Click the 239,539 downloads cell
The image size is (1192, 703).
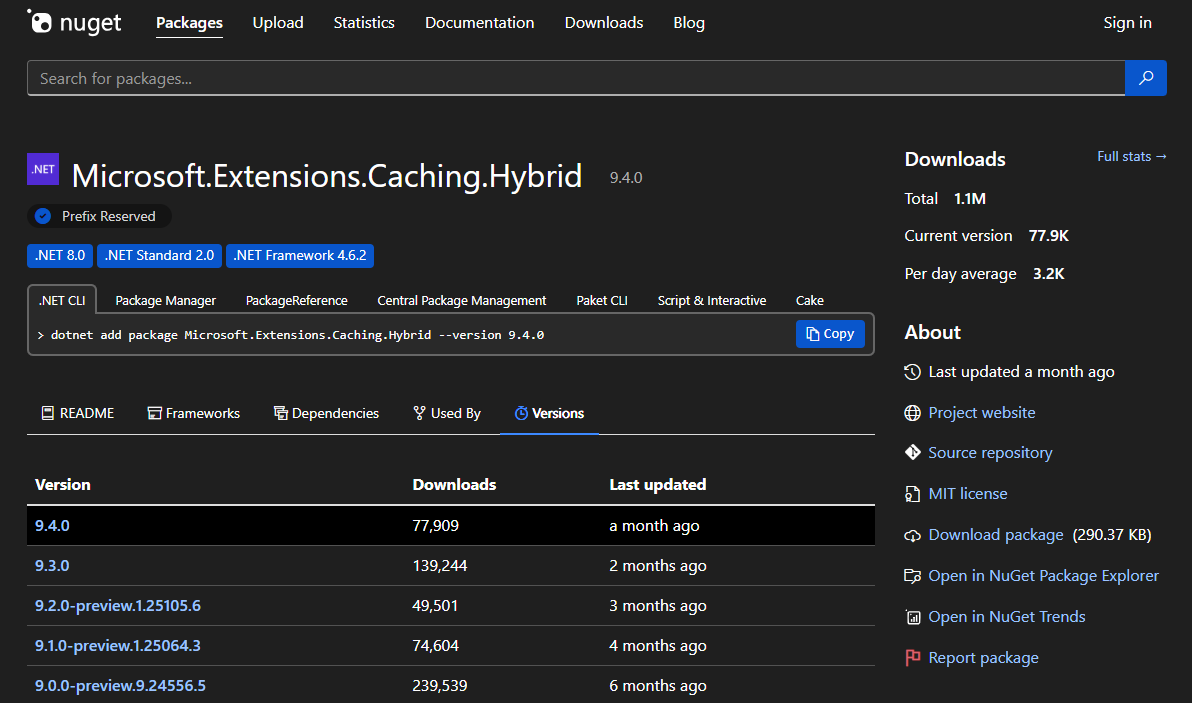(x=439, y=686)
